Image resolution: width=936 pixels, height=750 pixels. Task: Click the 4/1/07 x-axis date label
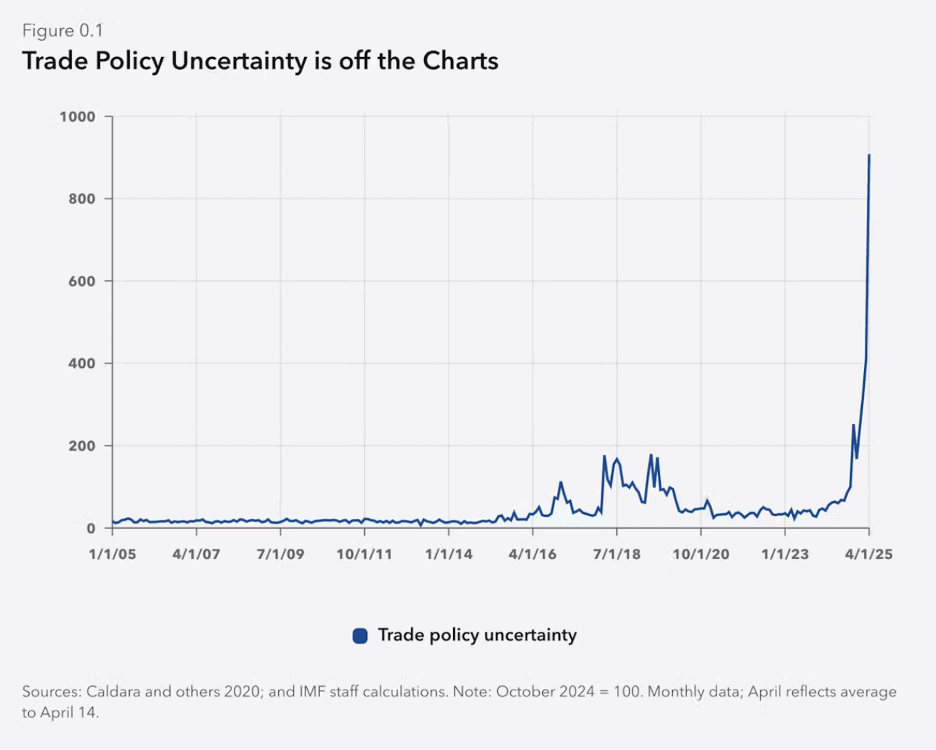196,552
